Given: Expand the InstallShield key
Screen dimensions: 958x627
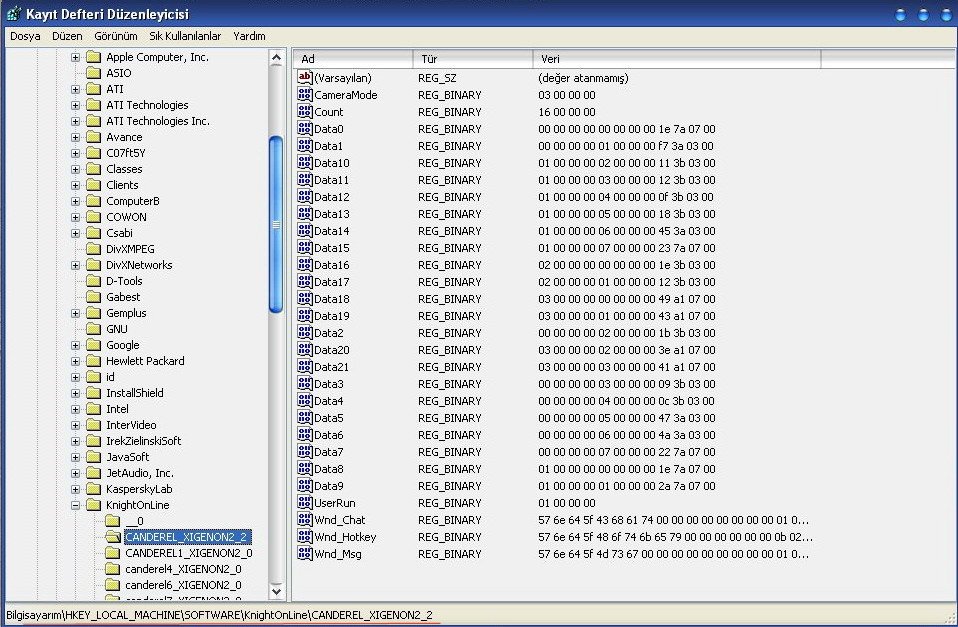Looking at the screenshot, I should pyautogui.click(x=75, y=393).
